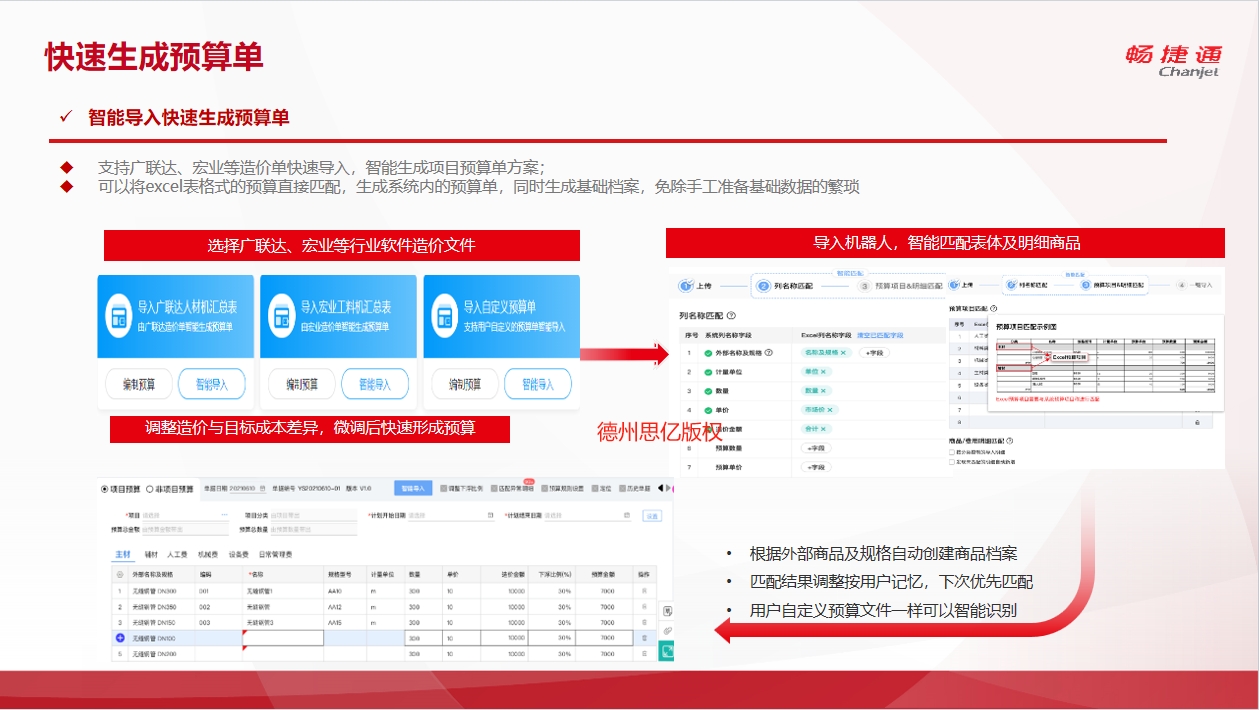
Task: Click the attachment paperclip icon beside table
Action: coord(668,631)
